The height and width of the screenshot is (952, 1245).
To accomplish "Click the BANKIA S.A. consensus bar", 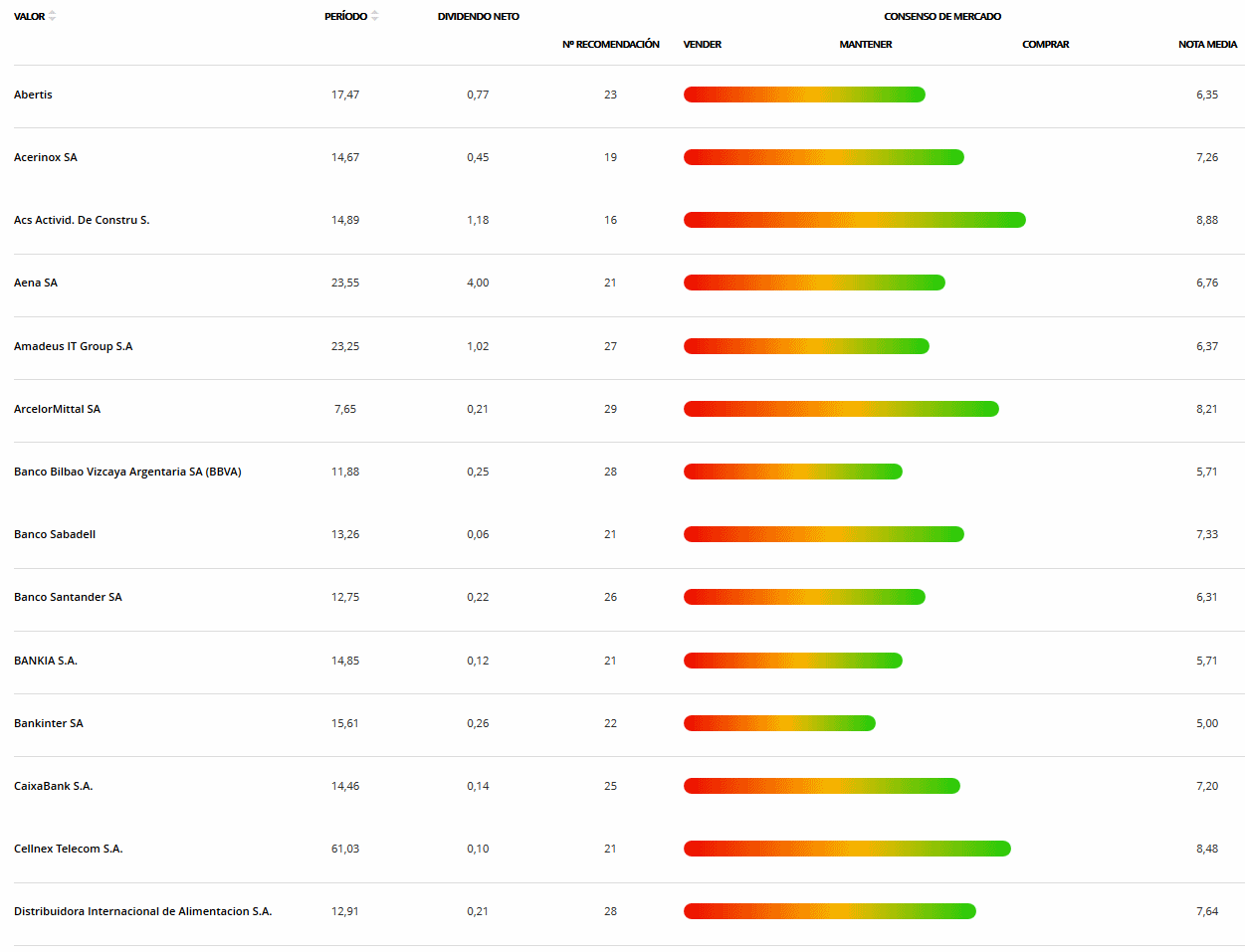I will 793,661.
